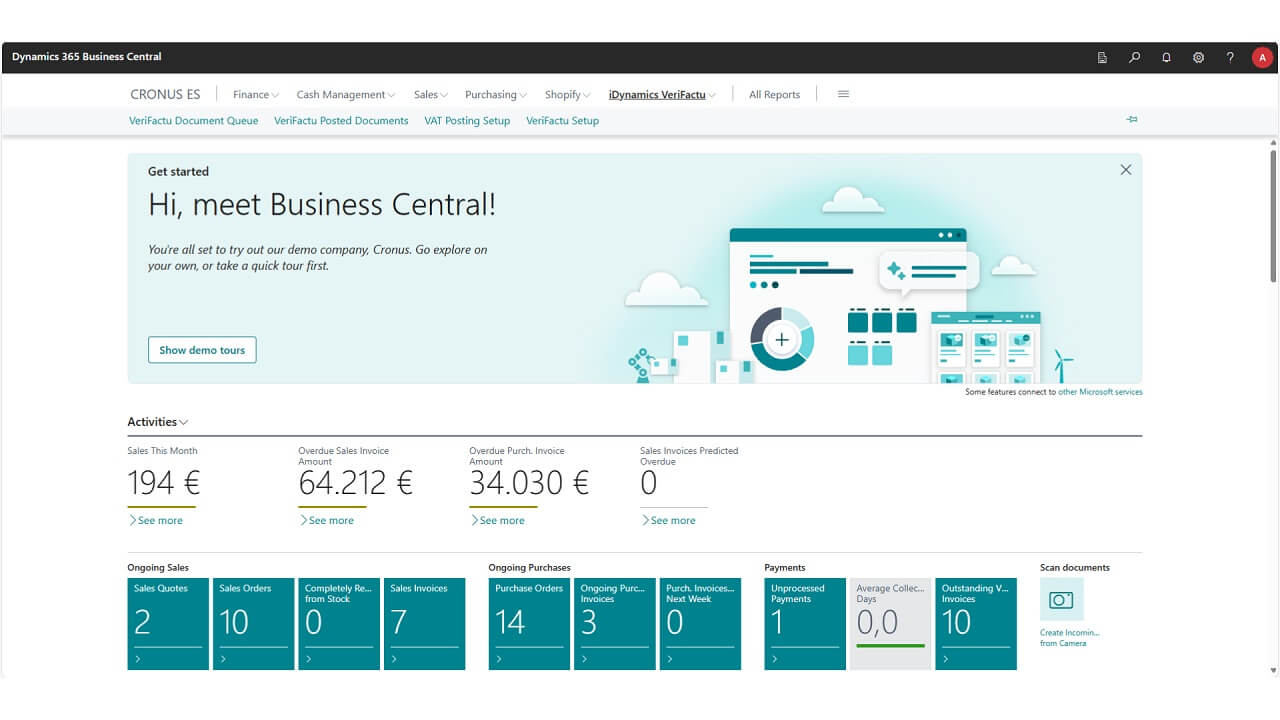Viewport: 1280px width, 720px height.
Task: Expand the Cash Management dropdown
Action: (345, 95)
